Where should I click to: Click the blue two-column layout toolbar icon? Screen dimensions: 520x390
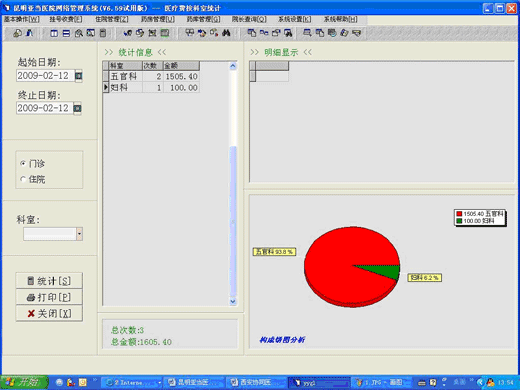pyautogui.click(x=54, y=33)
